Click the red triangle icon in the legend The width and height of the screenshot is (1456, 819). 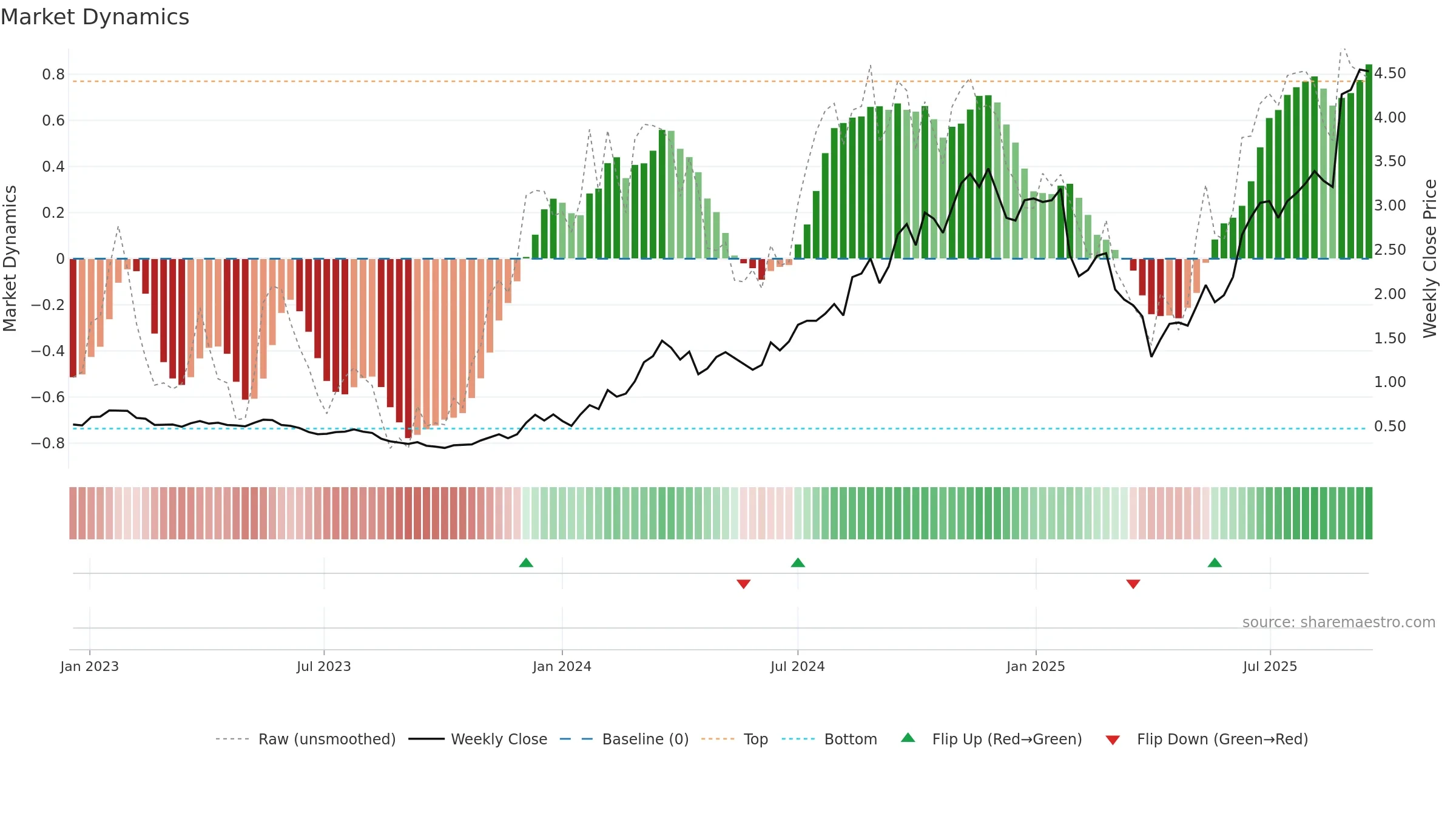coord(1113,740)
